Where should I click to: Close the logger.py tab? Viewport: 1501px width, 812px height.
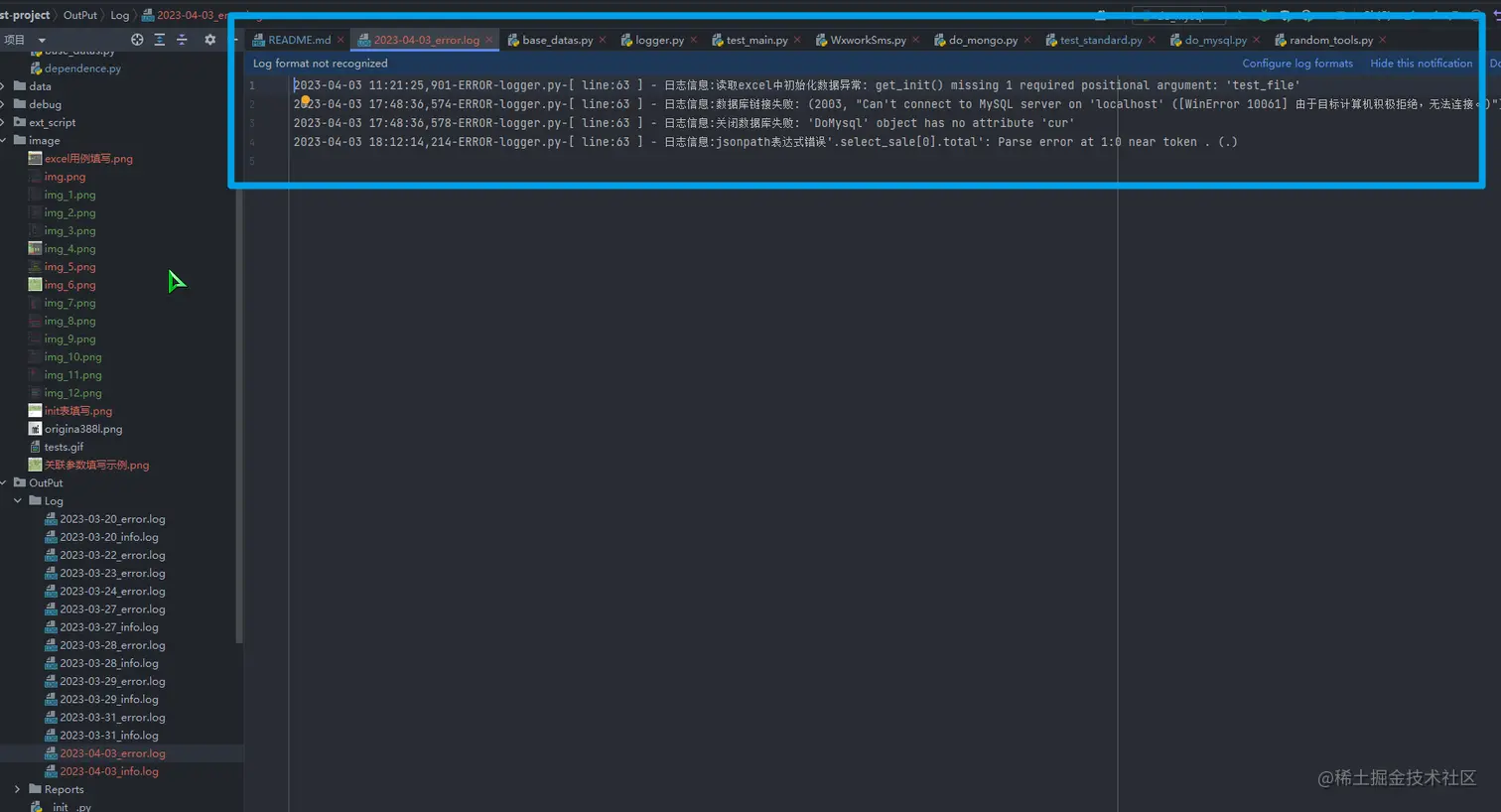[x=693, y=40]
